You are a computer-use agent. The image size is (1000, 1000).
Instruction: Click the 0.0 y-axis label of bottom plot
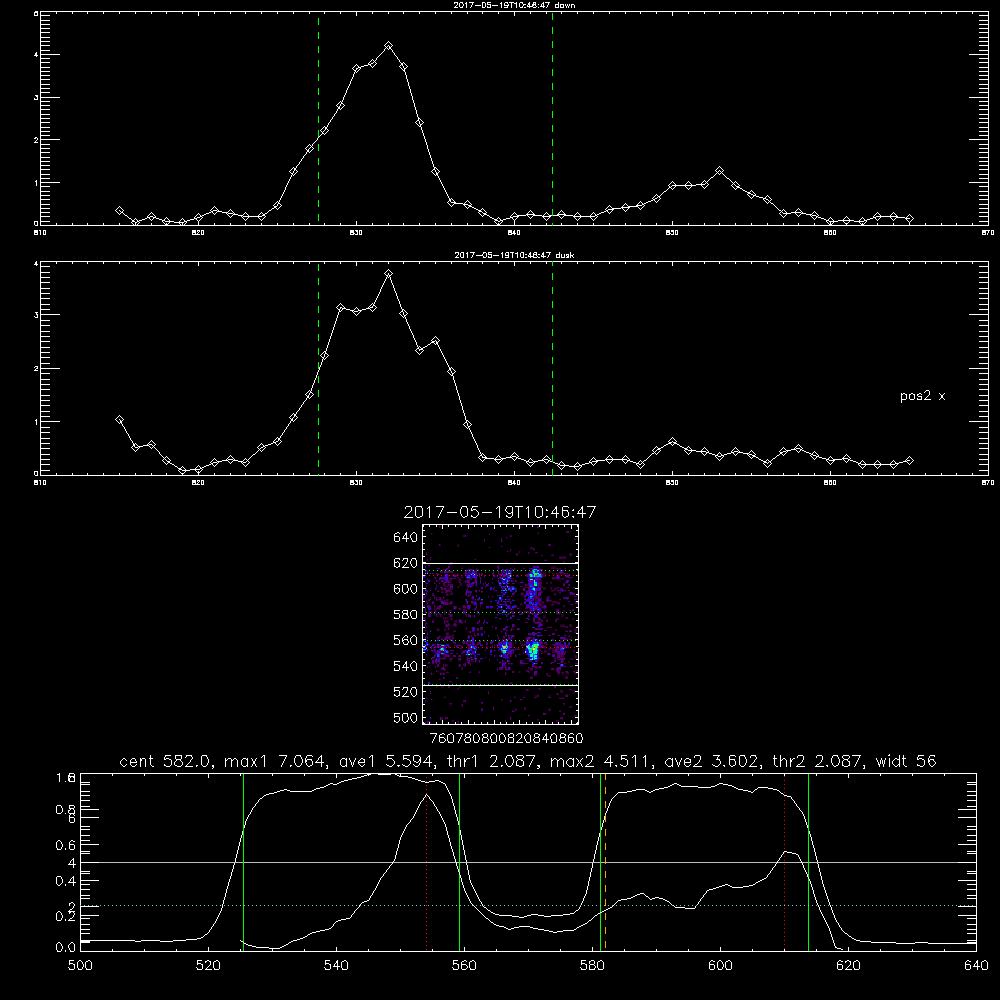point(65,948)
